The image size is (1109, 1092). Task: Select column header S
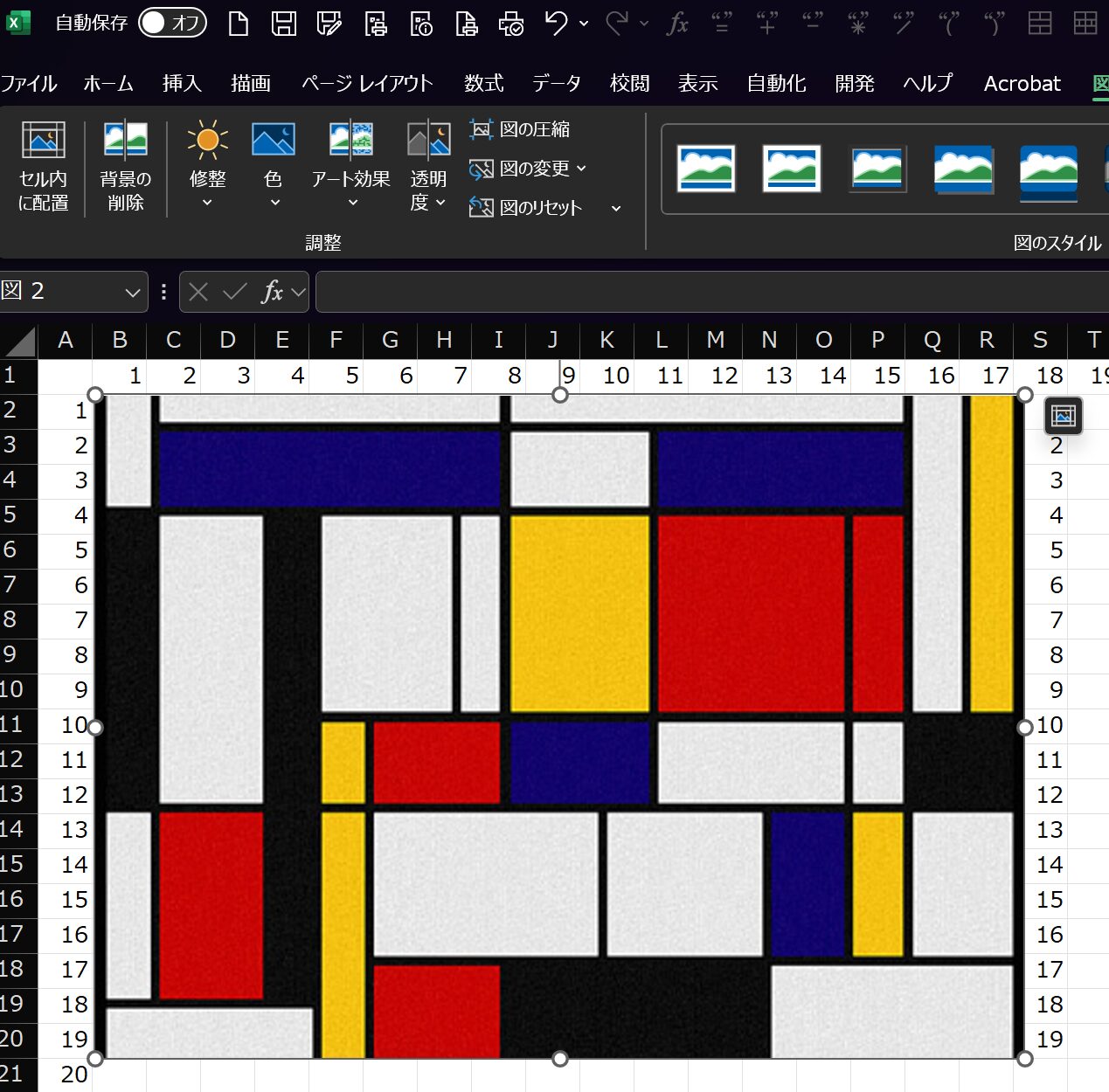(1040, 341)
